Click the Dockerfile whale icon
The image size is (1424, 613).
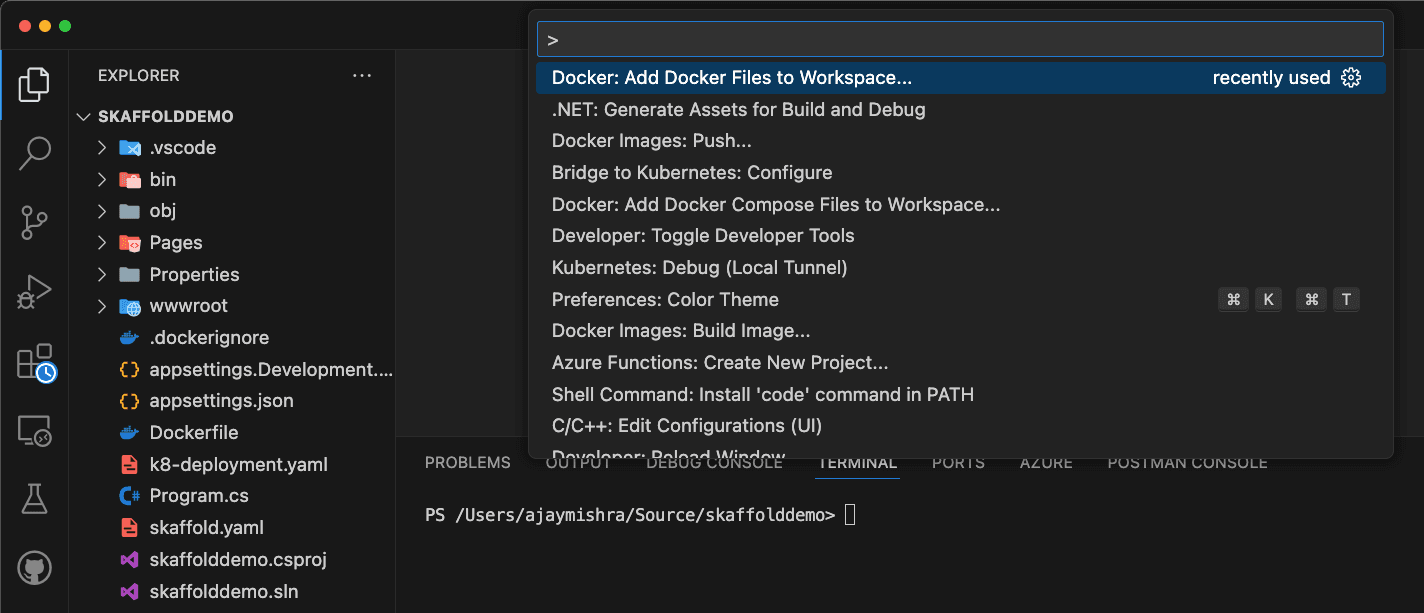129,433
